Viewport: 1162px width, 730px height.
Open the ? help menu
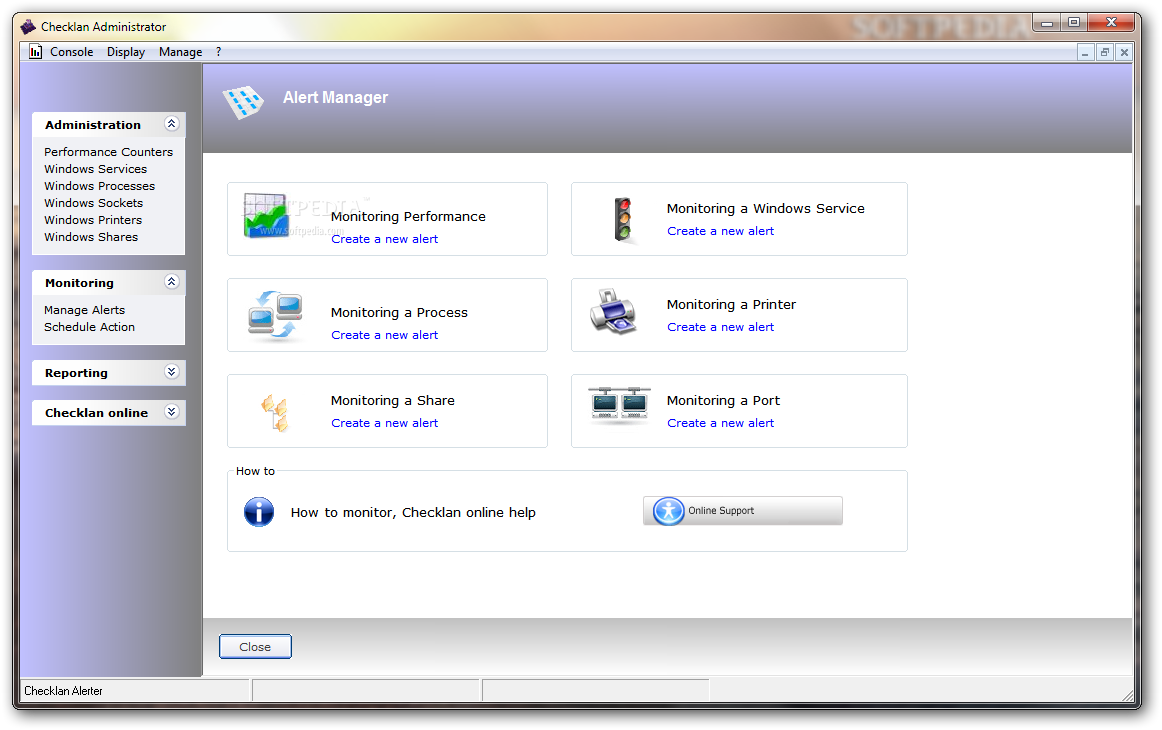[x=219, y=52]
